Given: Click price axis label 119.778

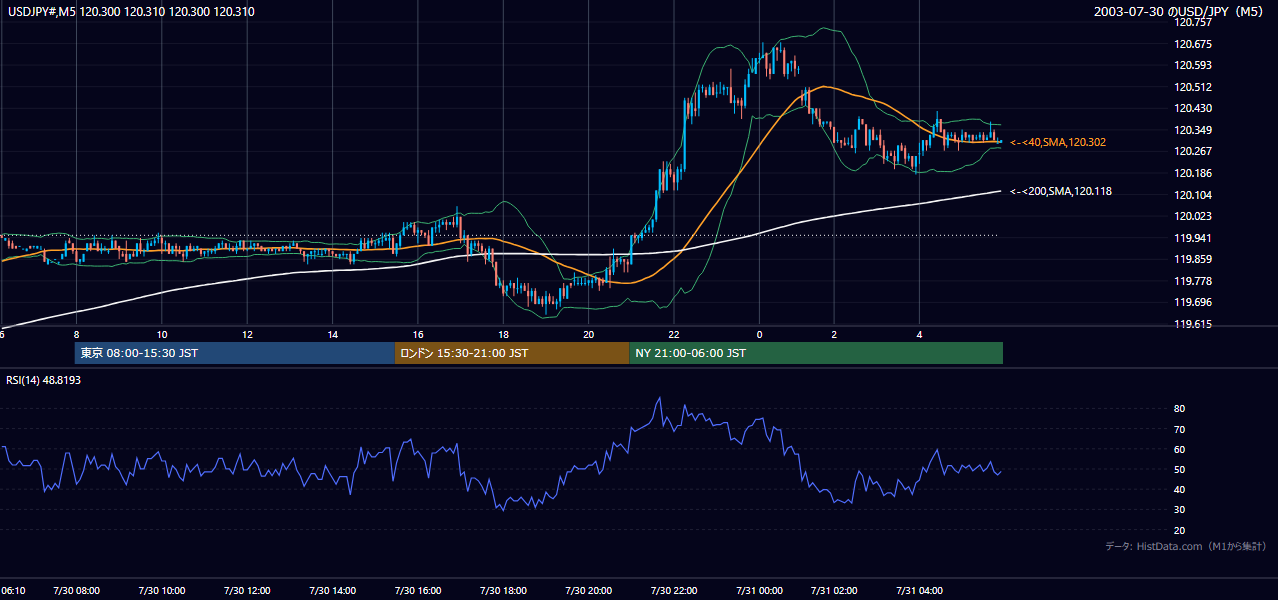Looking at the screenshot, I should click(1195, 281).
